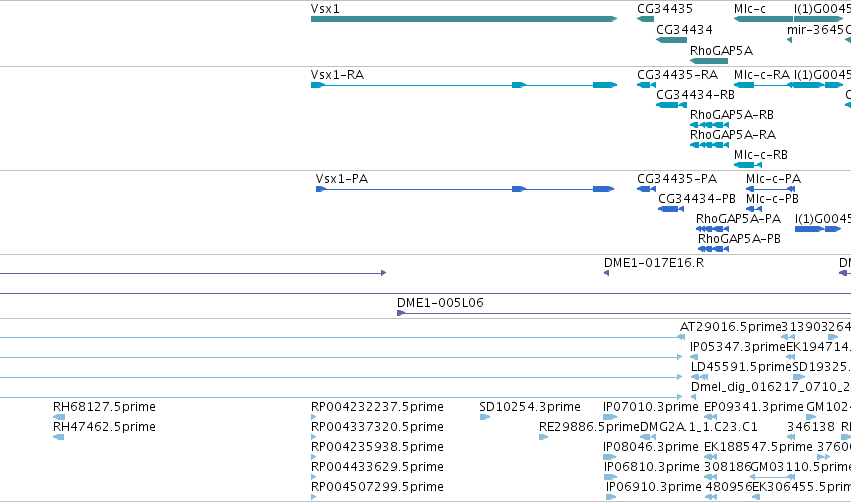
Task: Click the Vsx1 gene label
Action: (x=325, y=9)
